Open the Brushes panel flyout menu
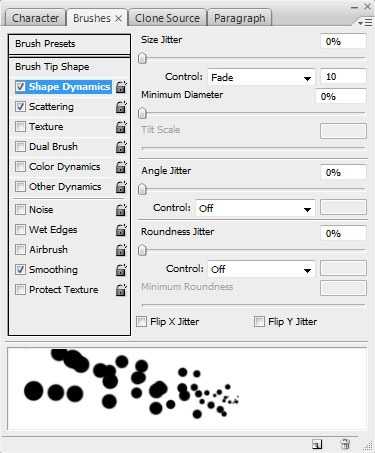The height and width of the screenshot is (453, 375). (x=365, y=22)
